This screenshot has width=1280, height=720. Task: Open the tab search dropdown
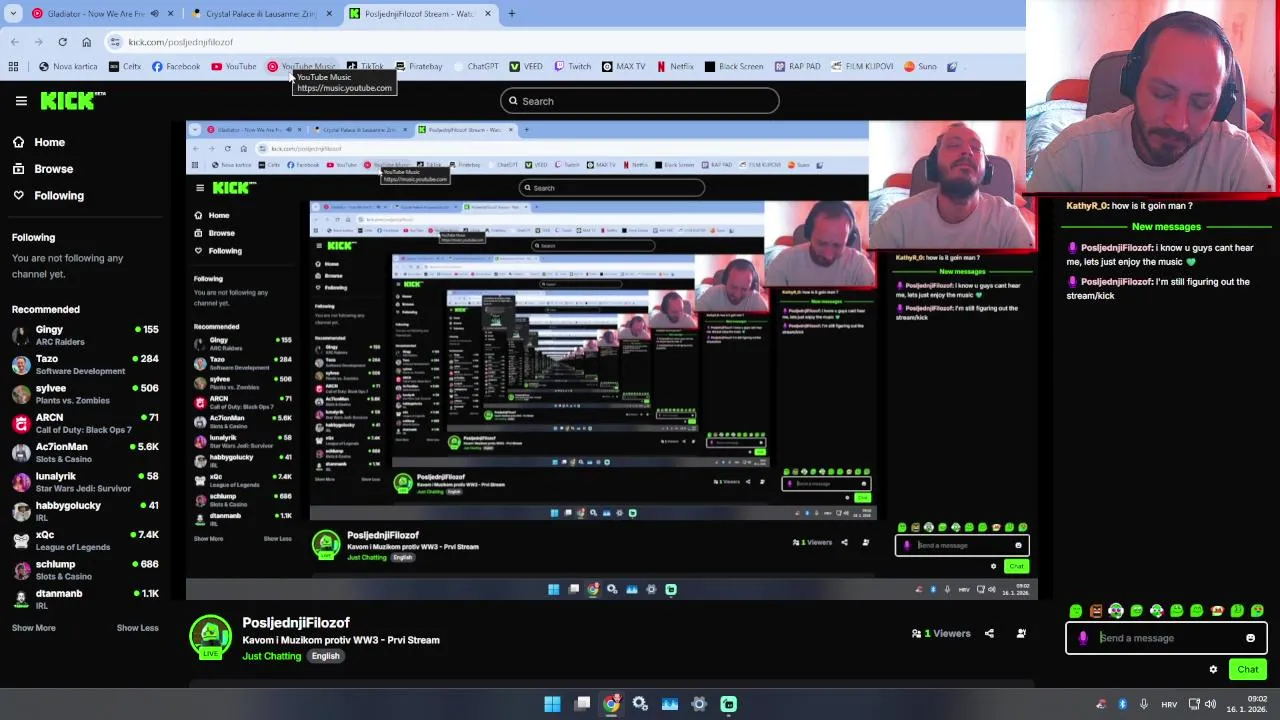(13, 14)
